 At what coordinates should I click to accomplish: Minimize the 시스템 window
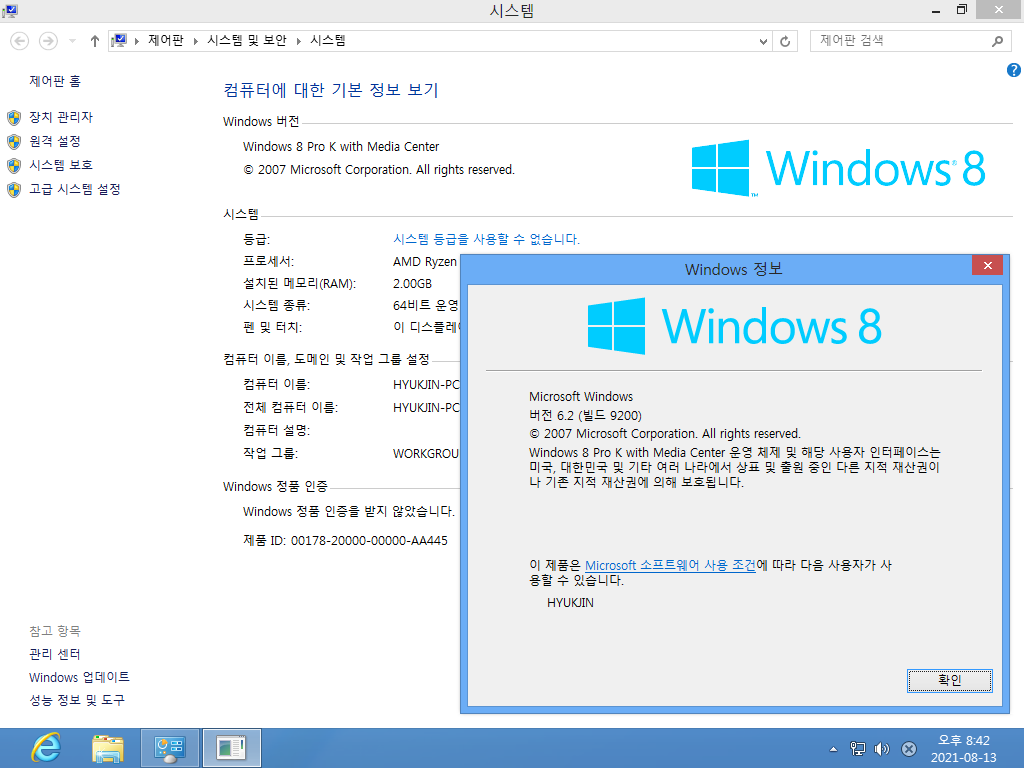tap(936, 10)
